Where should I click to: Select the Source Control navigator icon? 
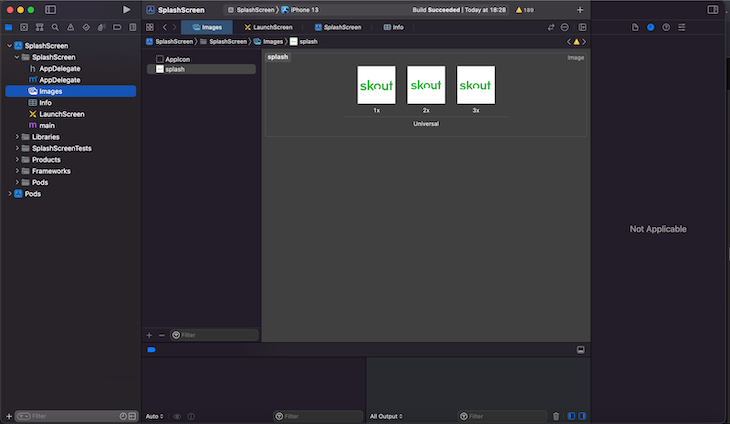[x=24, y=27]
